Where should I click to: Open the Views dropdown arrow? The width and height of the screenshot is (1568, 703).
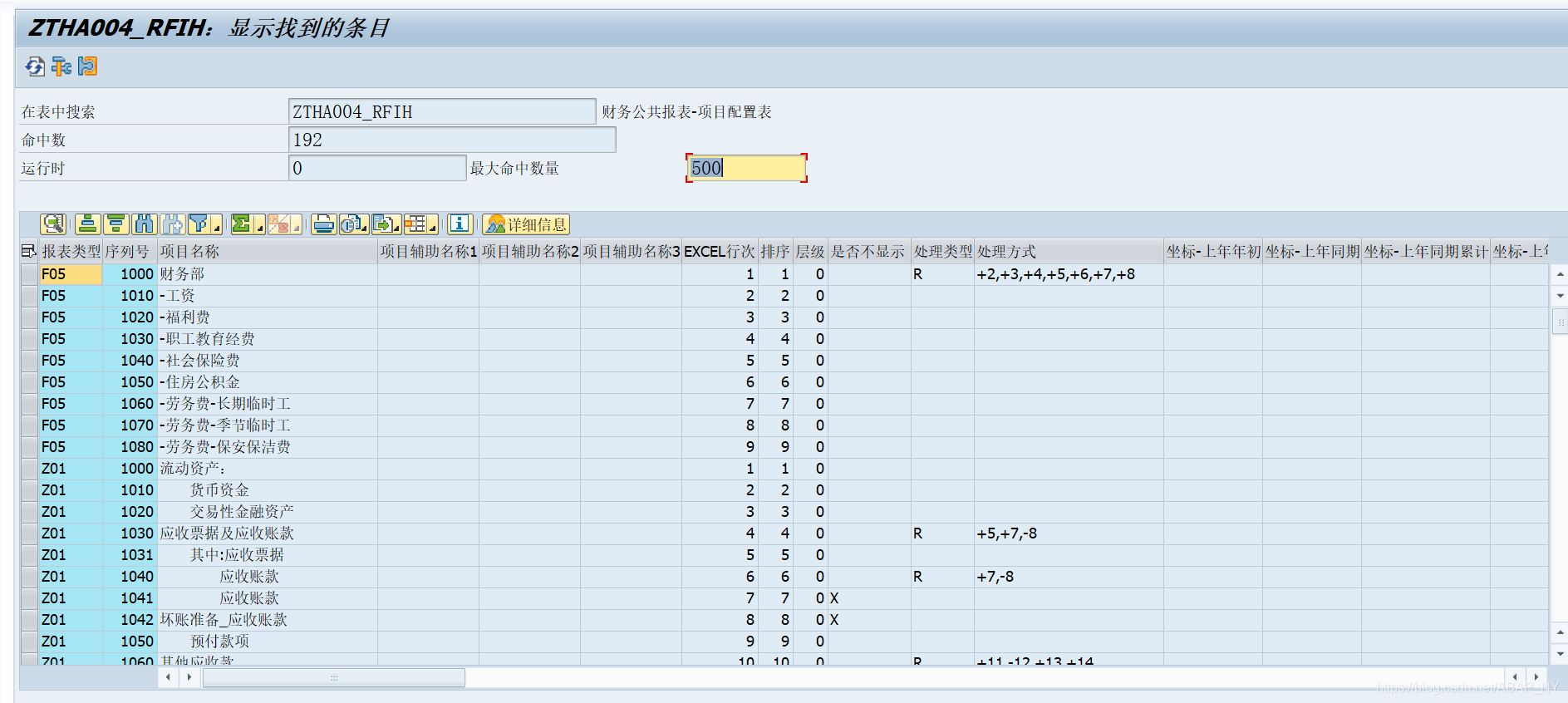coord(366,226)
